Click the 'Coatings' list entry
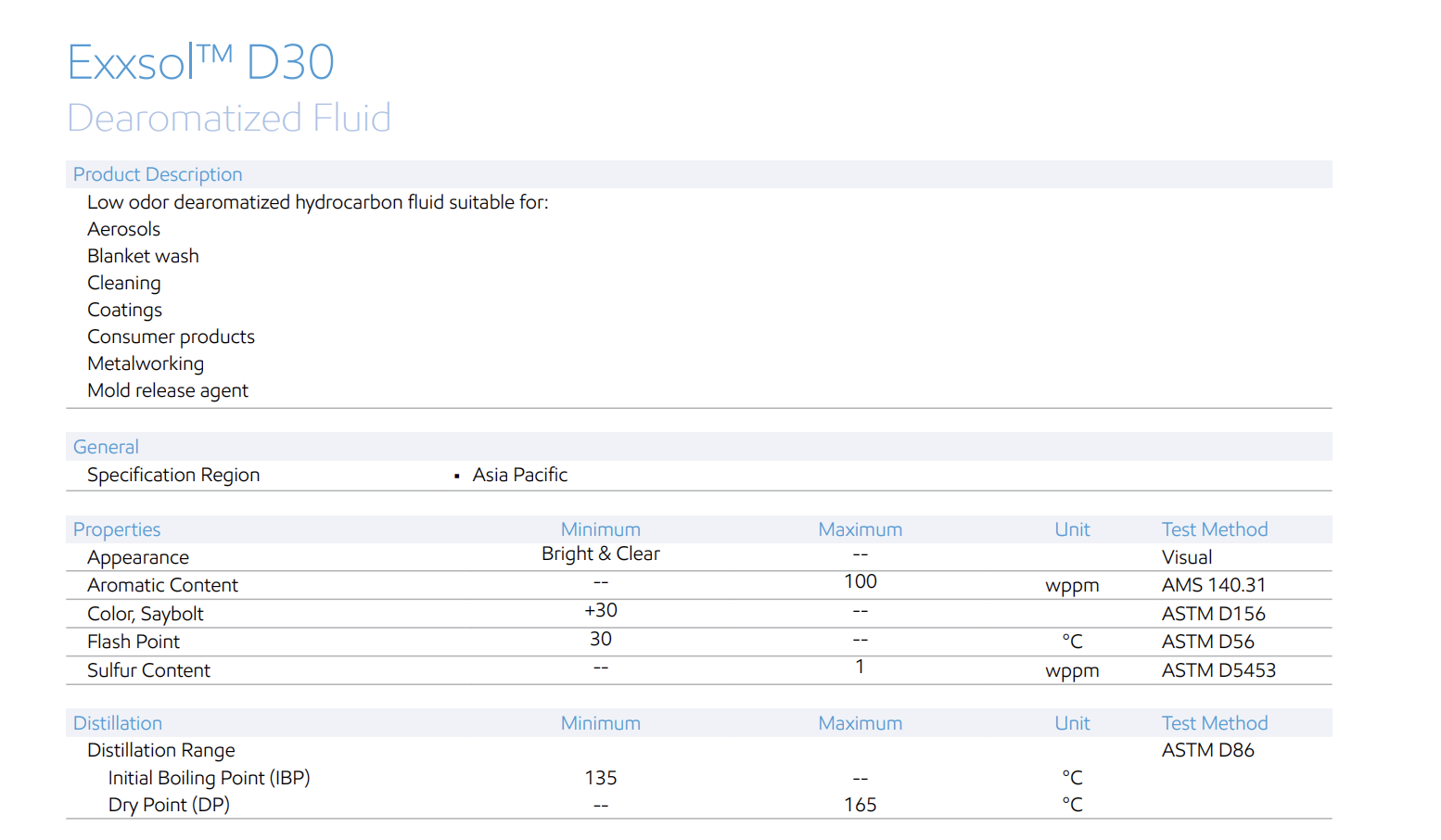The image size is (1441, 840). (x=124, y=310)
